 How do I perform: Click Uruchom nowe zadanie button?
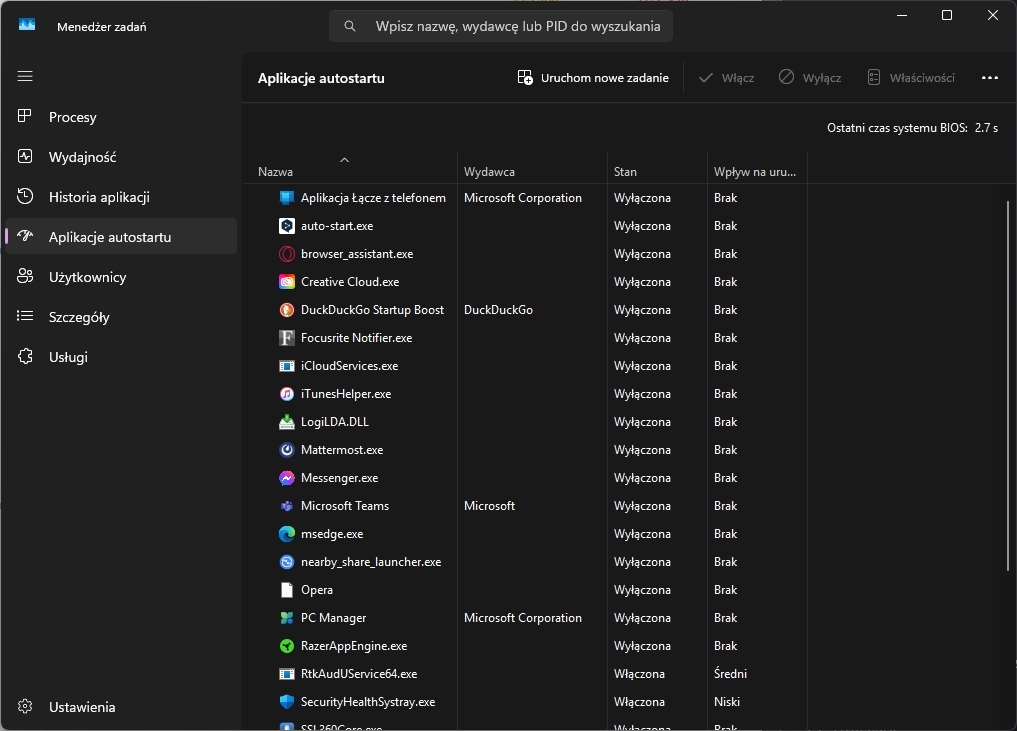(x=593, y=78)
